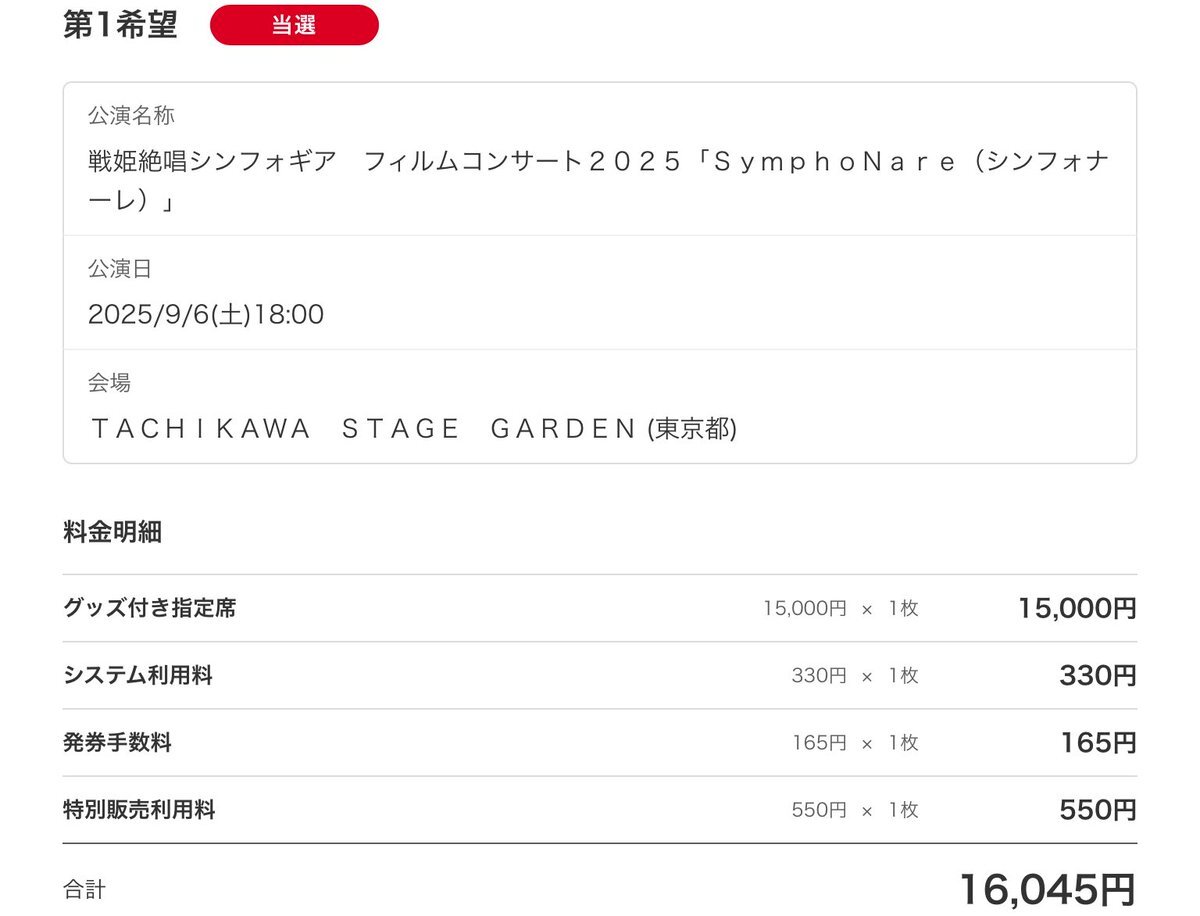1200x916 pixels.
Task: Click the 料金明細 section heading
Action: (112, 533)
